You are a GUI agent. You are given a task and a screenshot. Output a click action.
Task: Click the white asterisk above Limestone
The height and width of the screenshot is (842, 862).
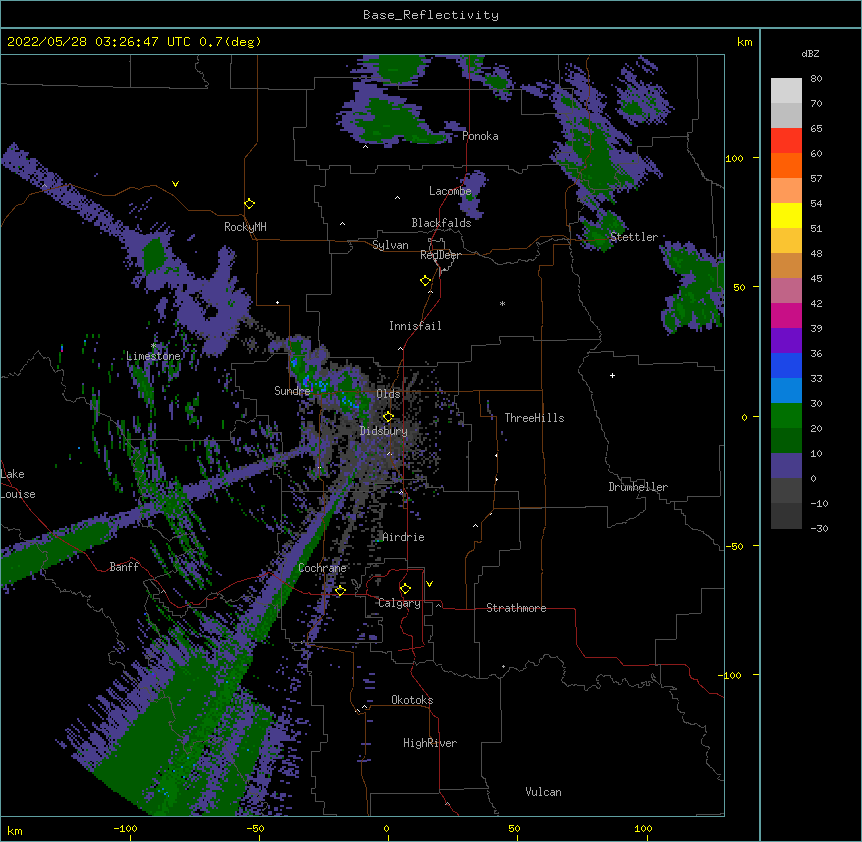point(154,346)
